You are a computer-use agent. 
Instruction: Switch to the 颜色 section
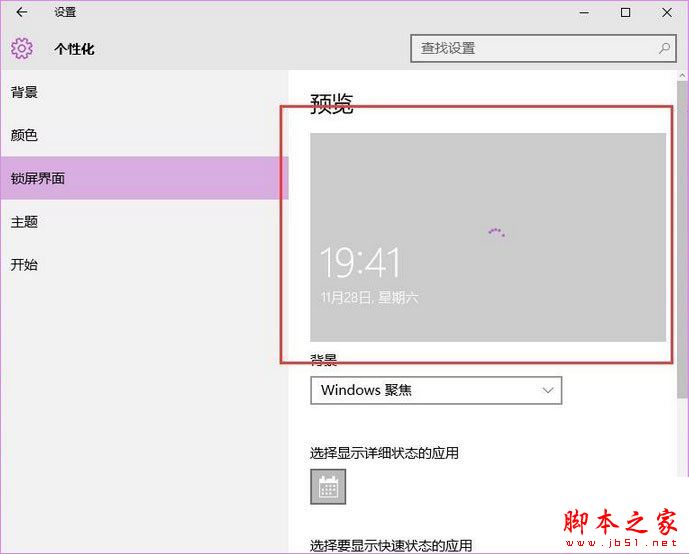(25, 135)
